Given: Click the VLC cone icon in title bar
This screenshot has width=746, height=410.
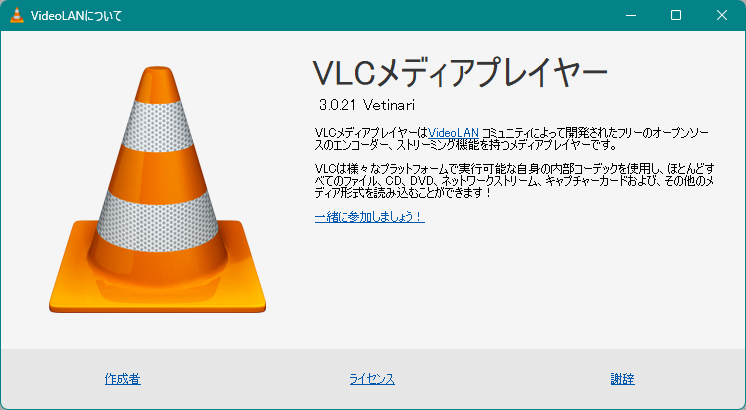Looking at the screenshot, I should (x=17, y=15).
